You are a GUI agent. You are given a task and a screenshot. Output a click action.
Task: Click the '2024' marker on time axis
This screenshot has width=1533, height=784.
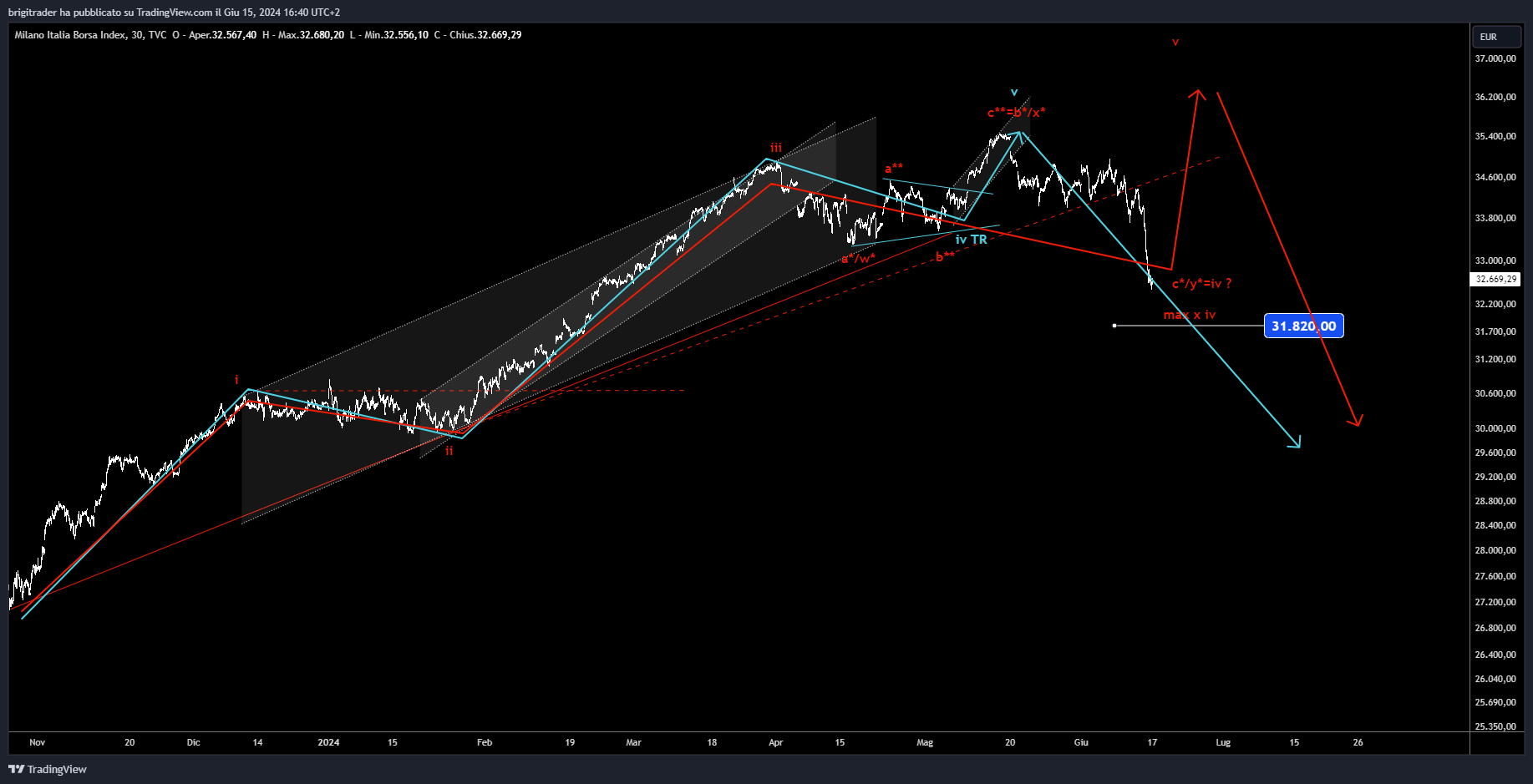point(328,742)
